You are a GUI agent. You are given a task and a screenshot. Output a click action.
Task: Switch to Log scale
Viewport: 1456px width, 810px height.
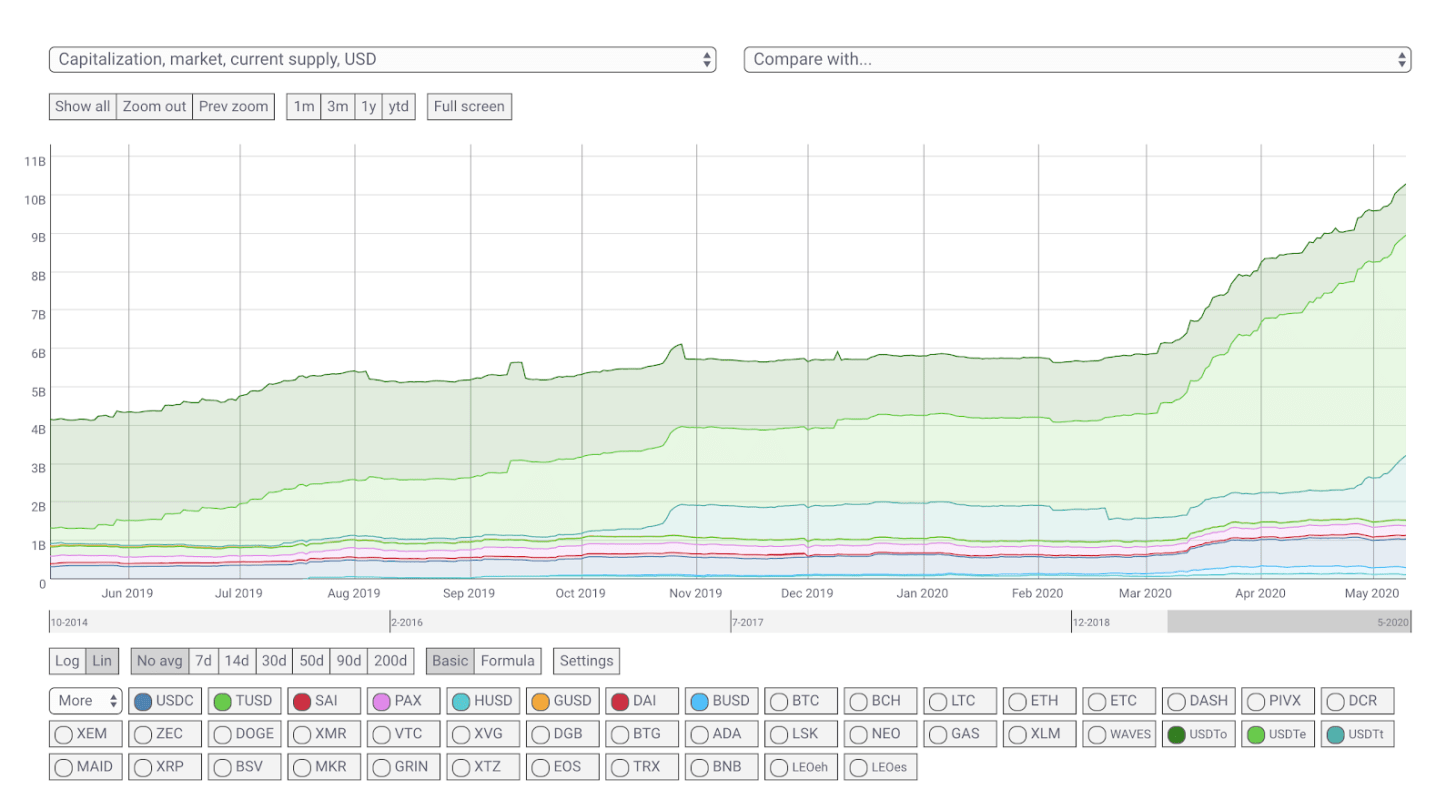[x=67, y=661]
